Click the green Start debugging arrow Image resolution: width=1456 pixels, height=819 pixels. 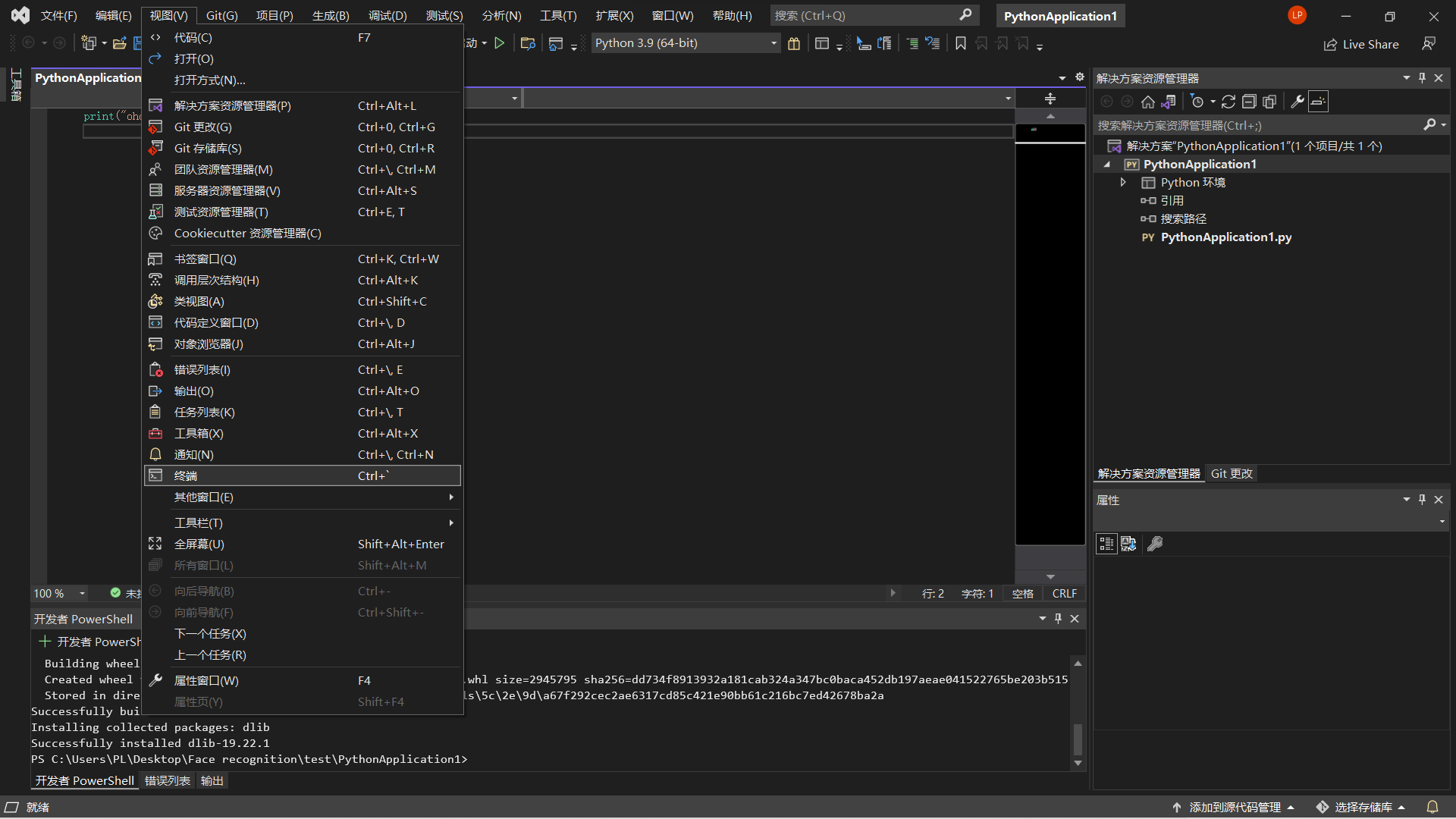pos(499,43)
